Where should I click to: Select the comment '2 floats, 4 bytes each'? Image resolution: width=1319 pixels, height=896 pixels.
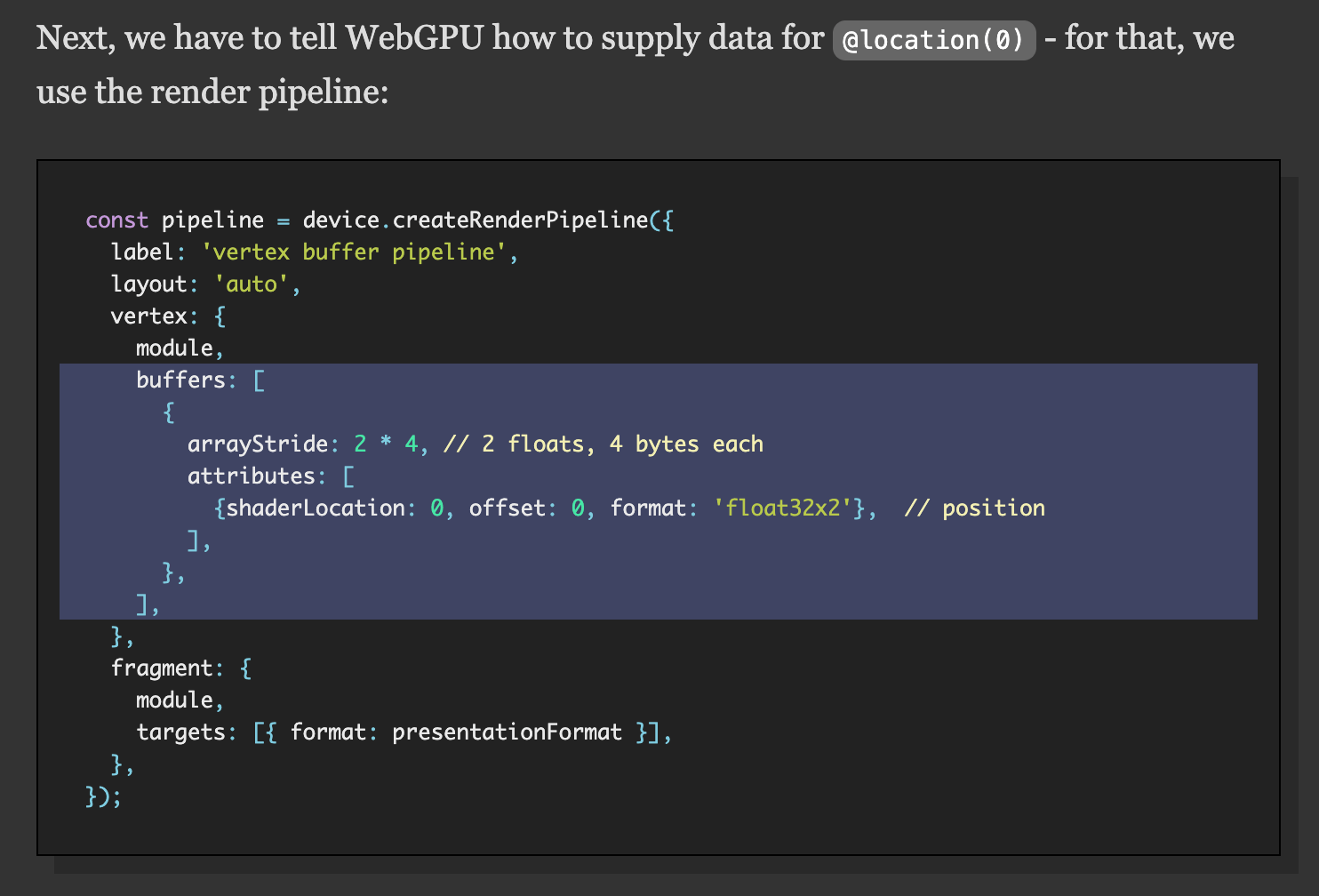click(603, 444)
